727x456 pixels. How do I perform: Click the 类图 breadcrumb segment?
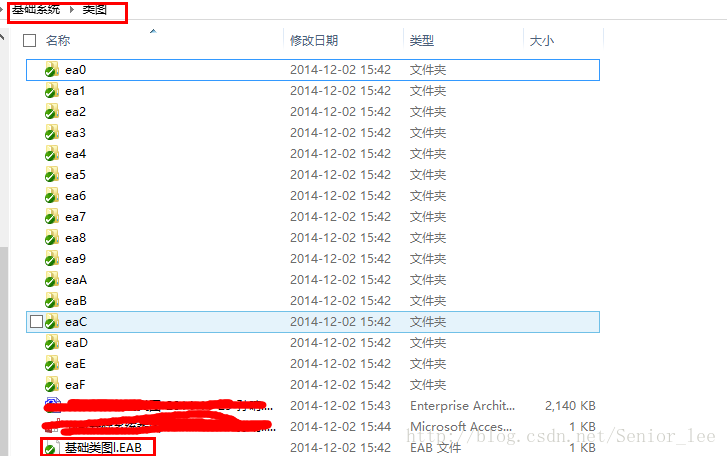point(95,9)
